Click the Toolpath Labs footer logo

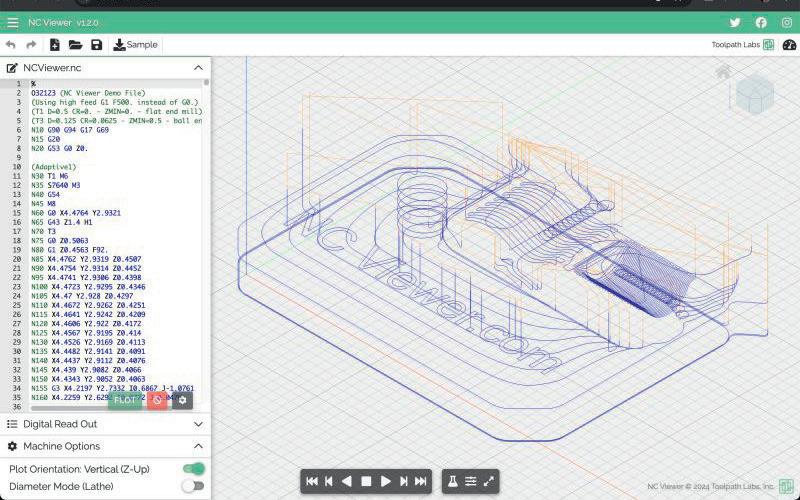[786, 486]
